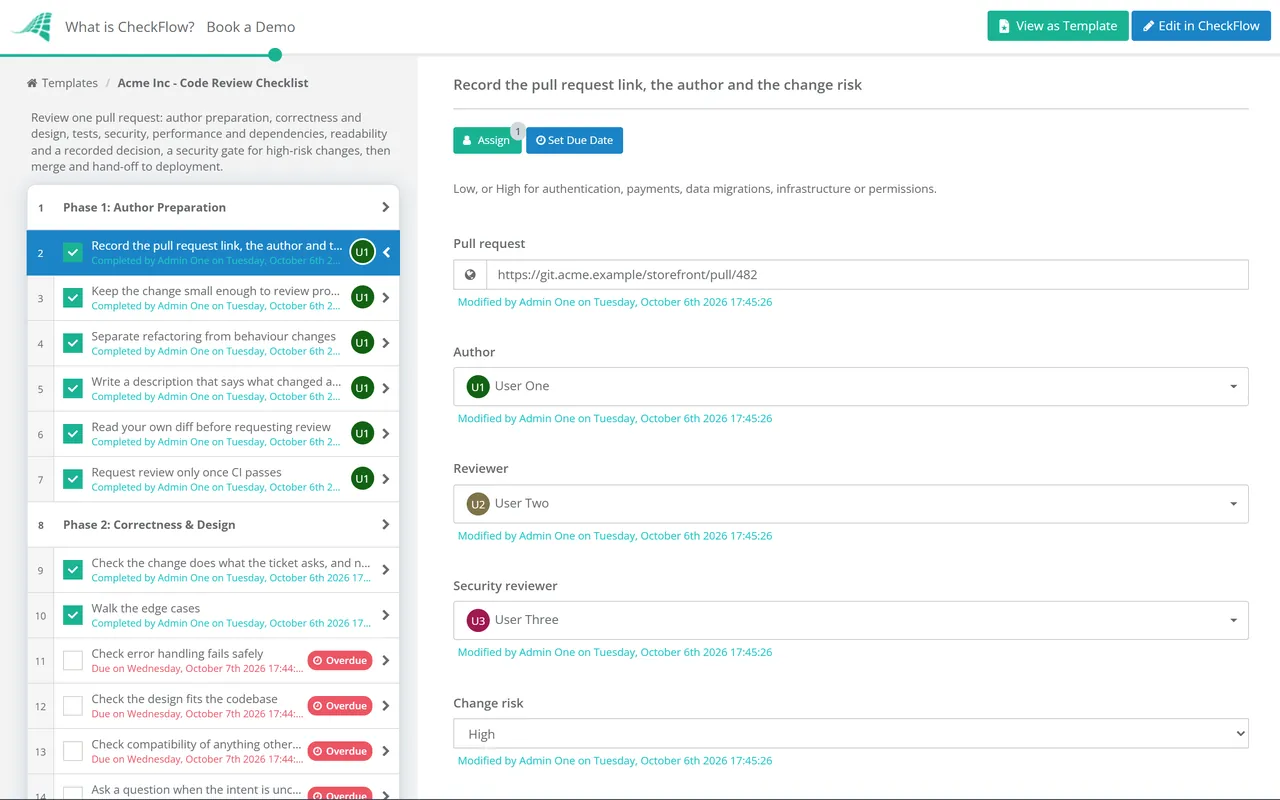Click Edit in CheckFlow button

point(1201,26)
